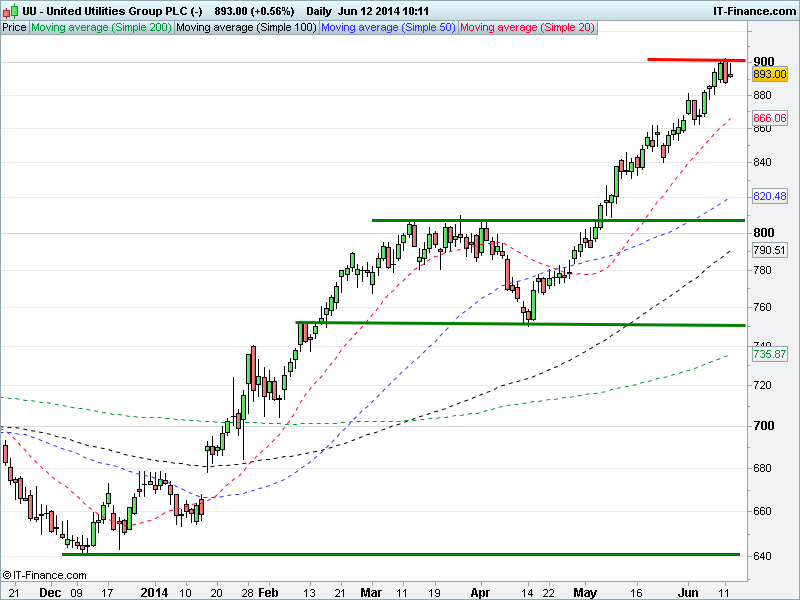Click the 2014 label on the date axis
The width and height of the screenshot is (800, 600).
pyautogui.click(x=154, y=592)
